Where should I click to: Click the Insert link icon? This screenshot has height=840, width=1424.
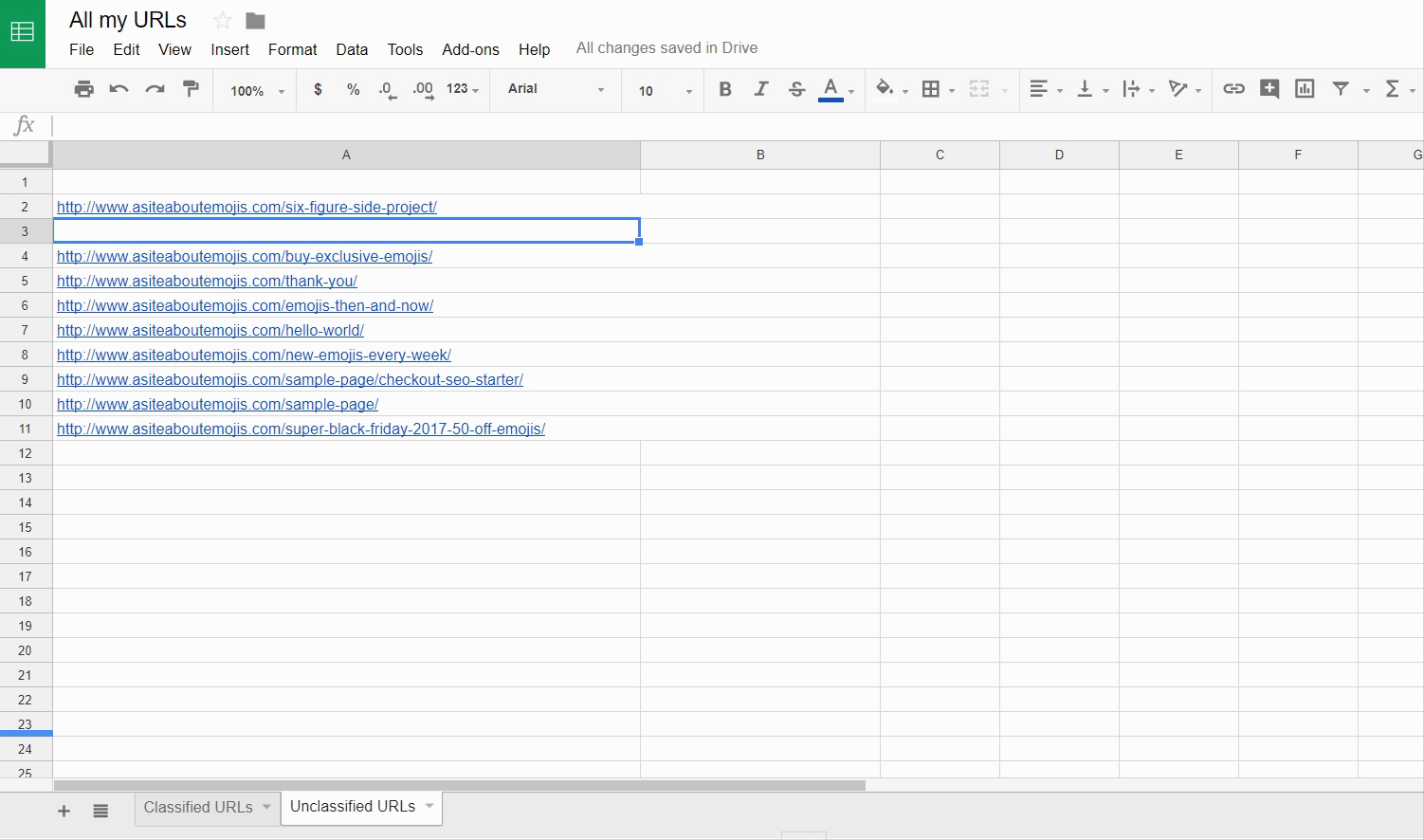tap(1233, 89)
